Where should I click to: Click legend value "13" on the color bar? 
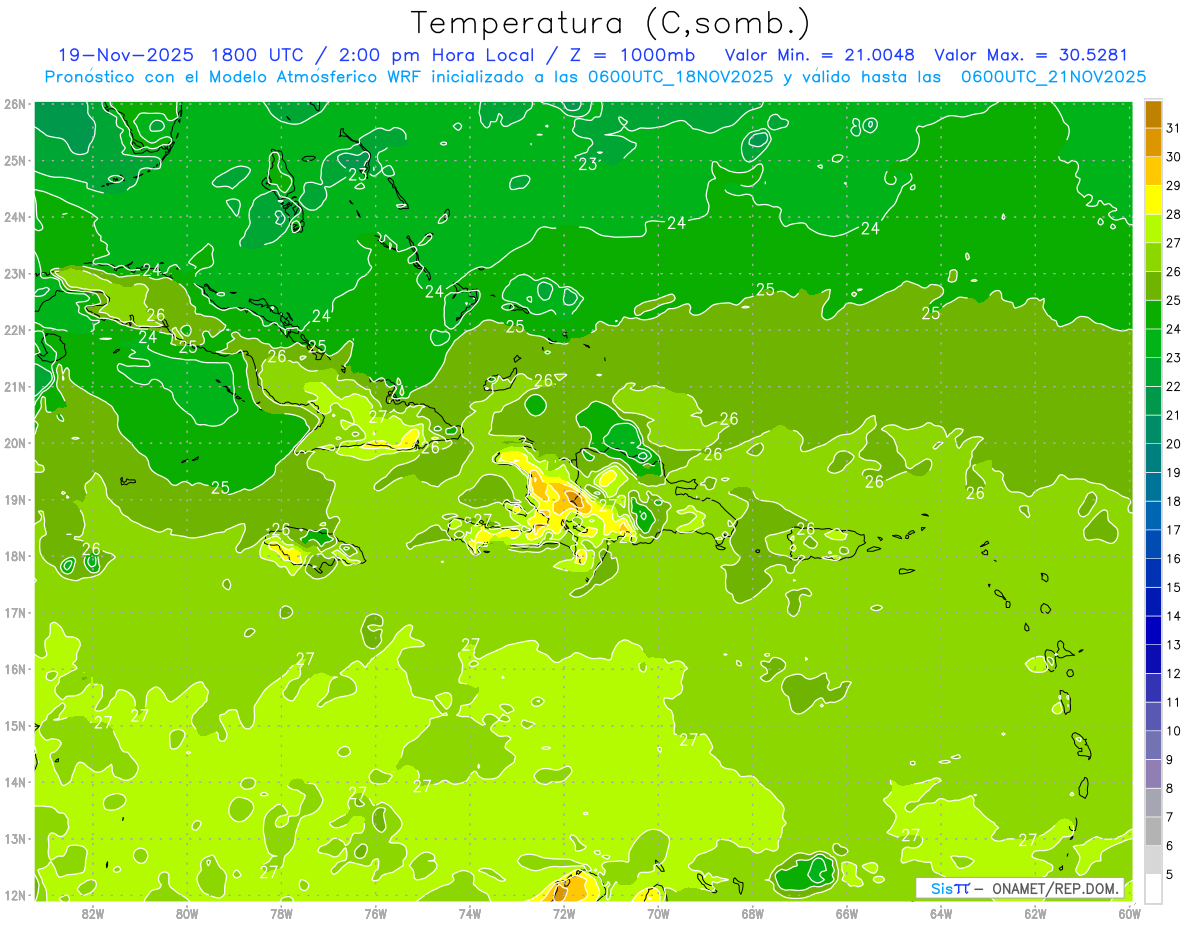(x=1174, y=645)
